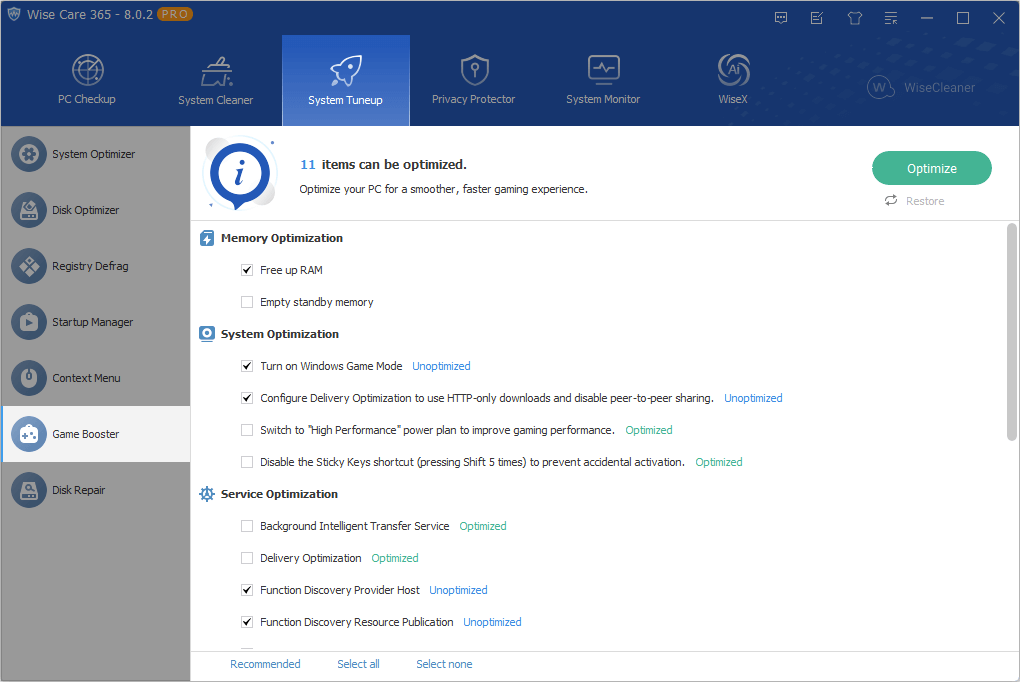Click Optimized status next to Delivery Optimization

[x=395, y=558]
